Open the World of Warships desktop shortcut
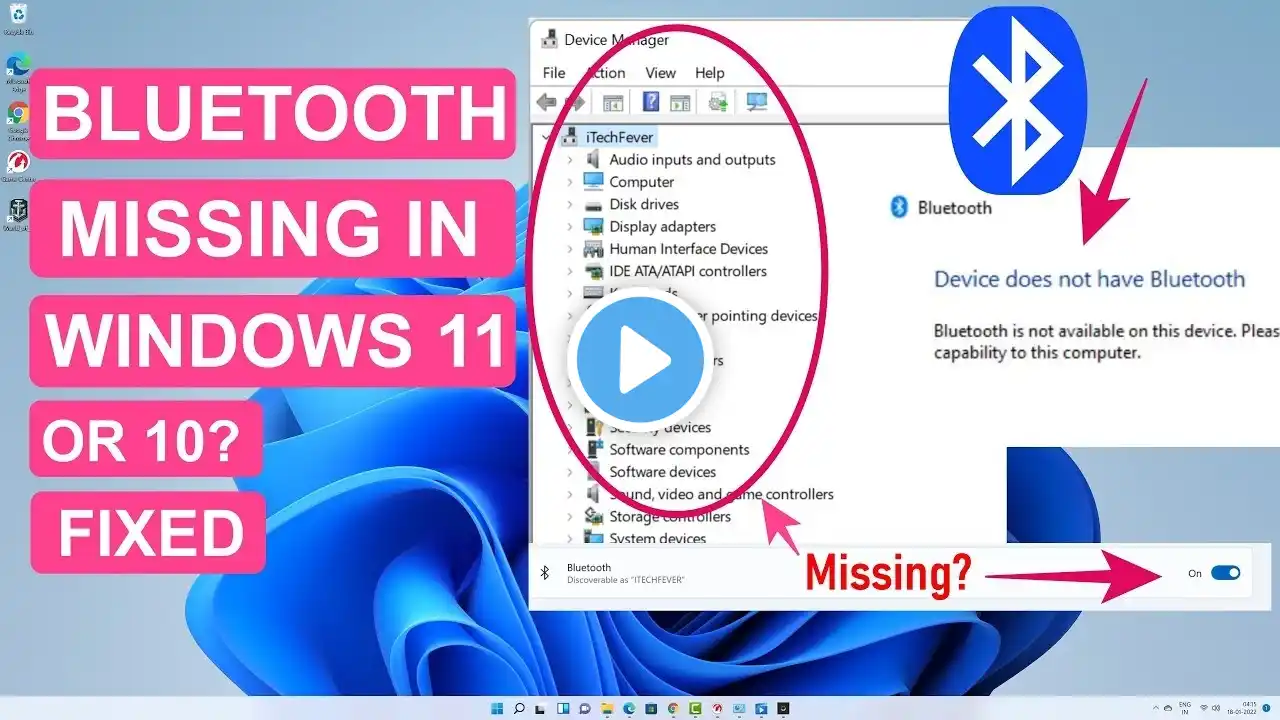This screenshot has width=1280, height=720. coord(17,214)
